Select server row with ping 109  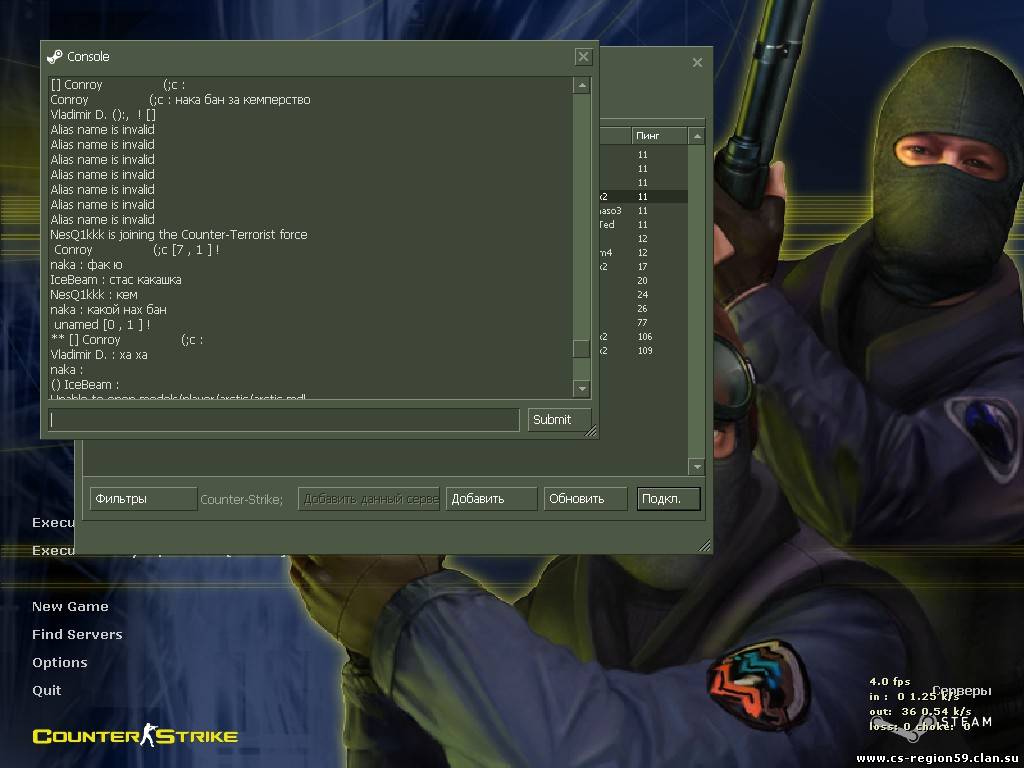click(x=643, y=351)
